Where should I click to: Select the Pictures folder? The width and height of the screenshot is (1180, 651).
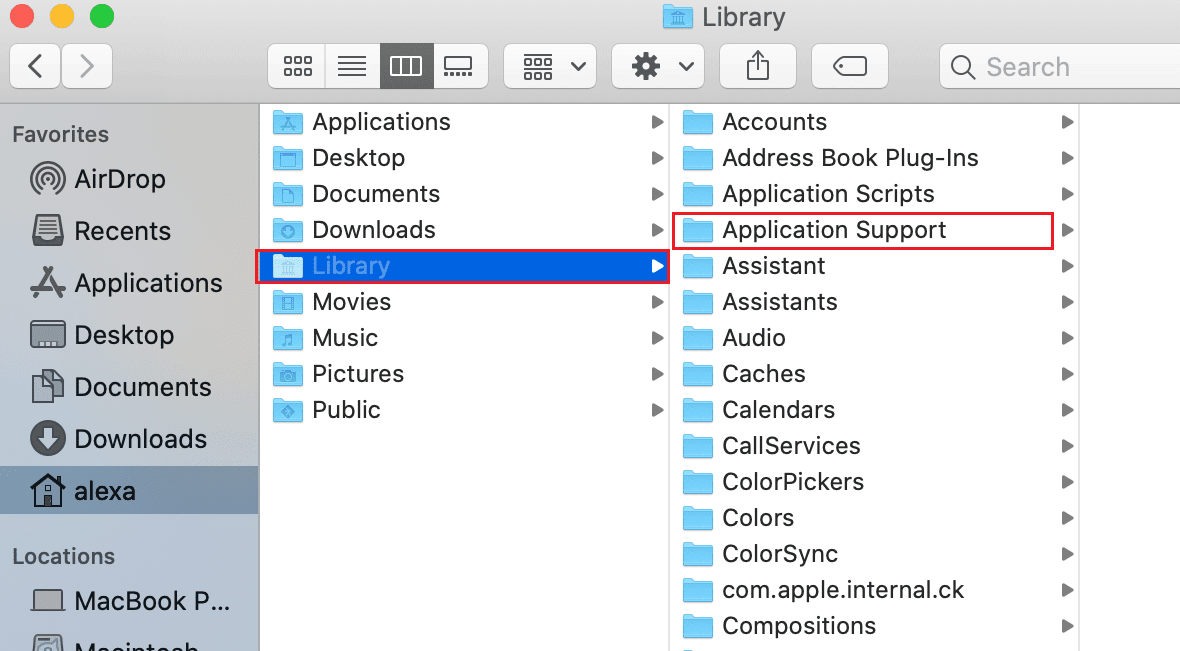pyautogui.click(x=464, y=374)
